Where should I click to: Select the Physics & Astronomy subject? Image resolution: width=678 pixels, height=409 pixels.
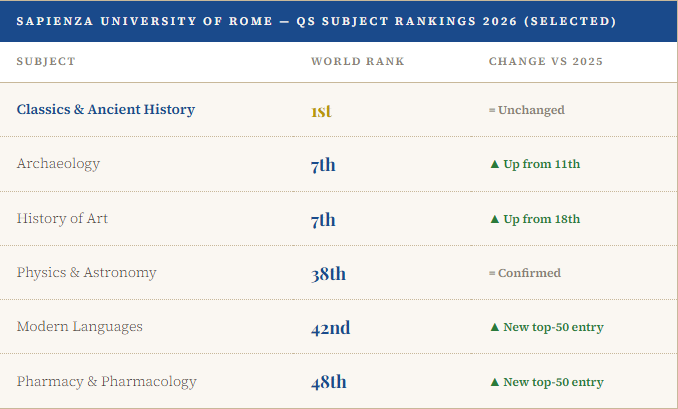[x=87, y=272]
